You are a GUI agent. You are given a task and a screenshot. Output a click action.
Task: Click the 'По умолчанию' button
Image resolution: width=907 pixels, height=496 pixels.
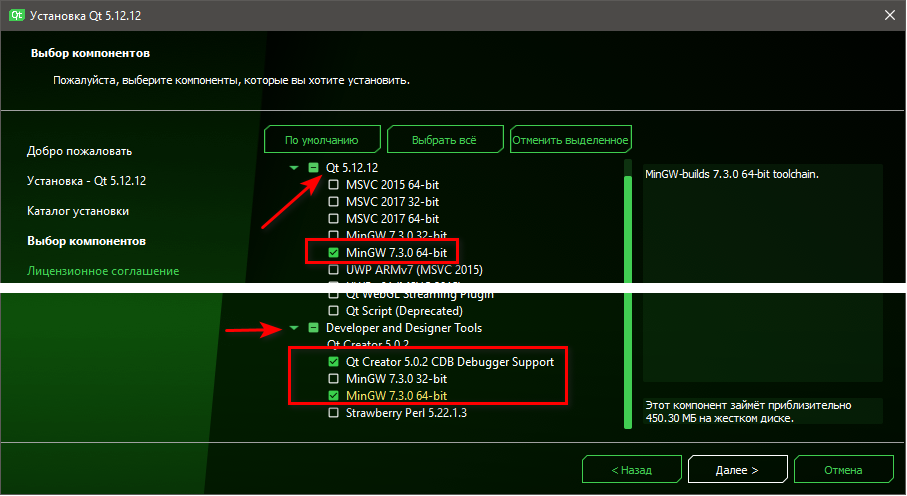(322, 139)
